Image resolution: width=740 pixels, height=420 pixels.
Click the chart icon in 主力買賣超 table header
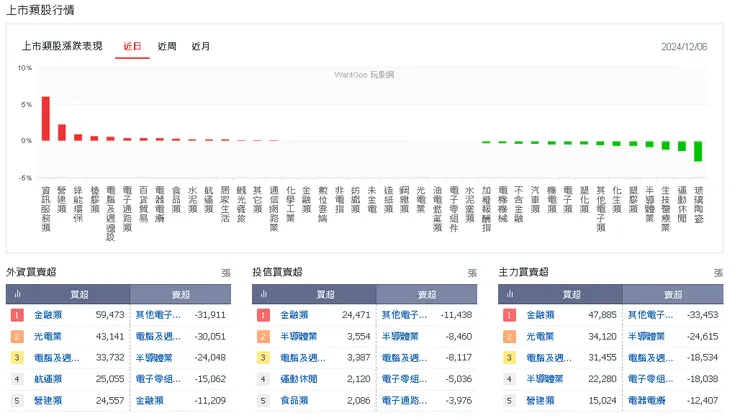pyautogui.click(x=510, y=294)
